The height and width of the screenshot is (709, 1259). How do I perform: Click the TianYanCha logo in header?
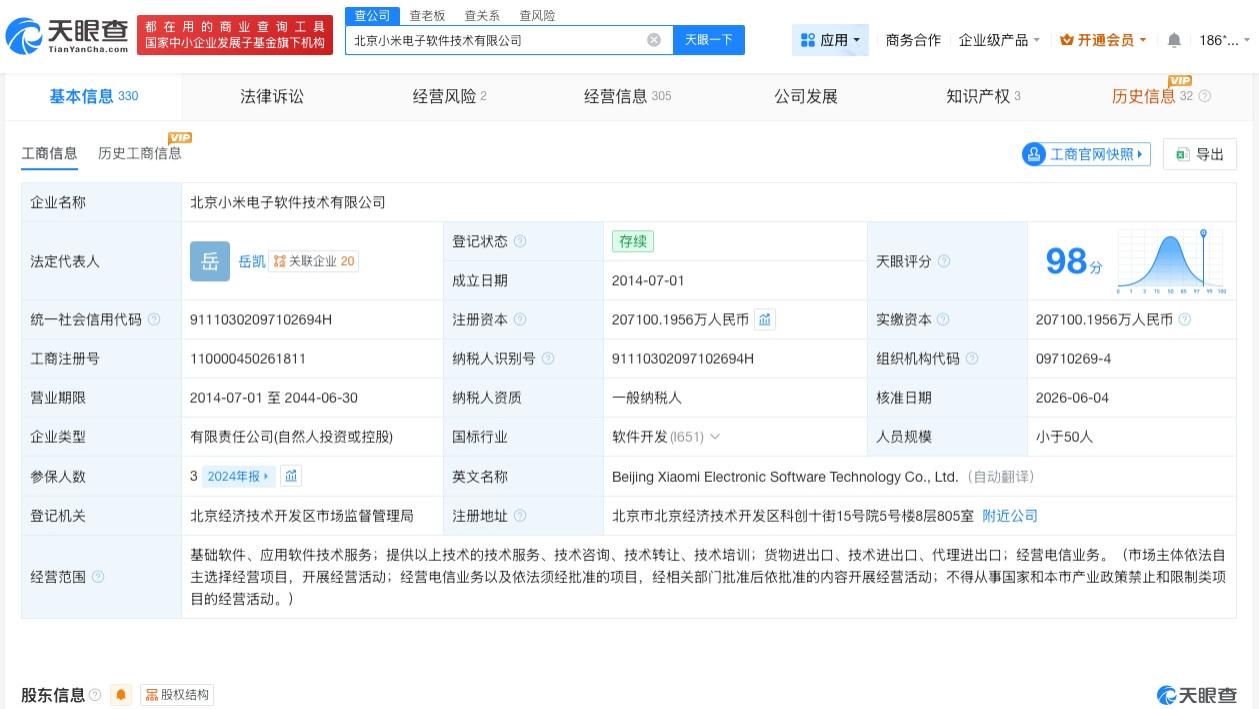coord(68,36)
